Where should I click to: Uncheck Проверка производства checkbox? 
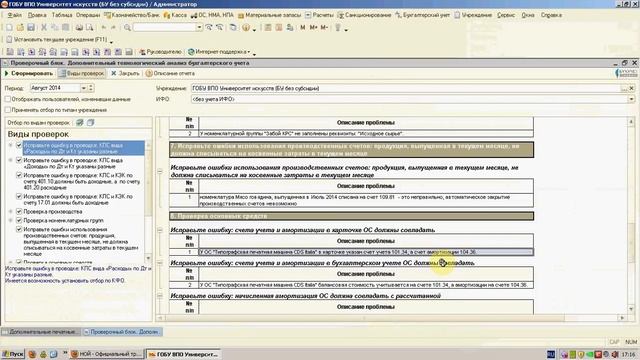pyautogui.click(x=19, y=211)
